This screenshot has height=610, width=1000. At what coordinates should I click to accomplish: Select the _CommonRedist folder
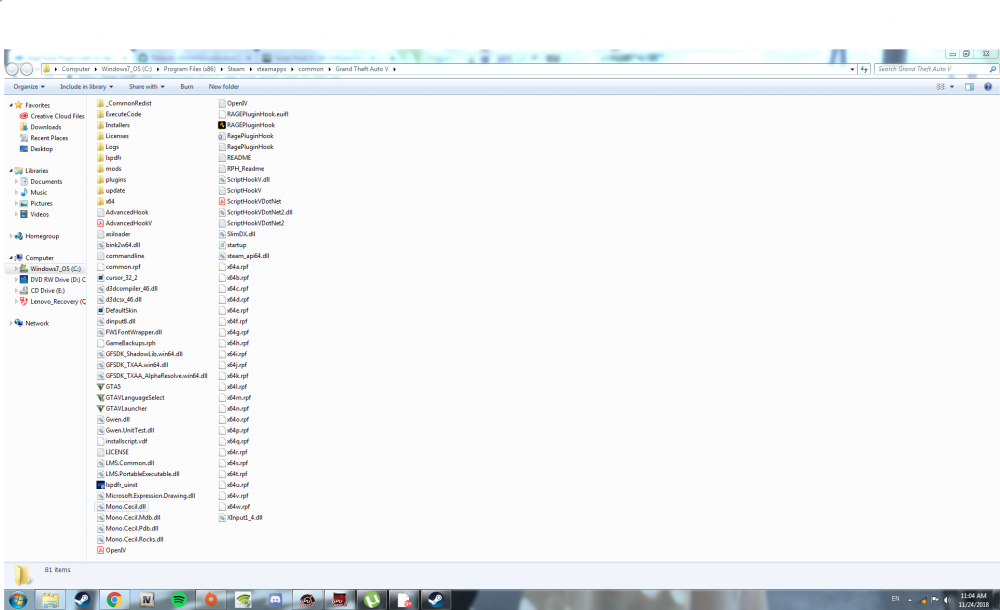pyautogui.click(x=124, y=103)
